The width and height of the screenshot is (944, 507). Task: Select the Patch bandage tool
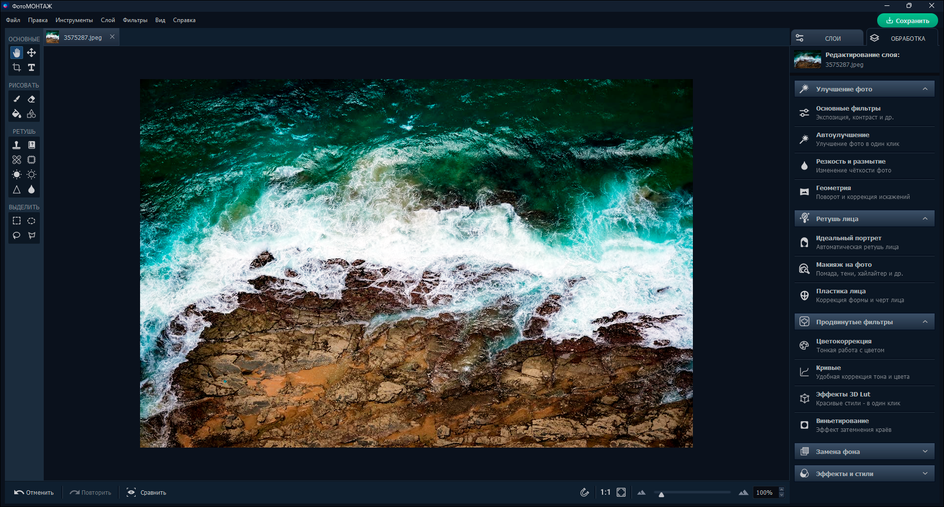click(x=16, y=160)
